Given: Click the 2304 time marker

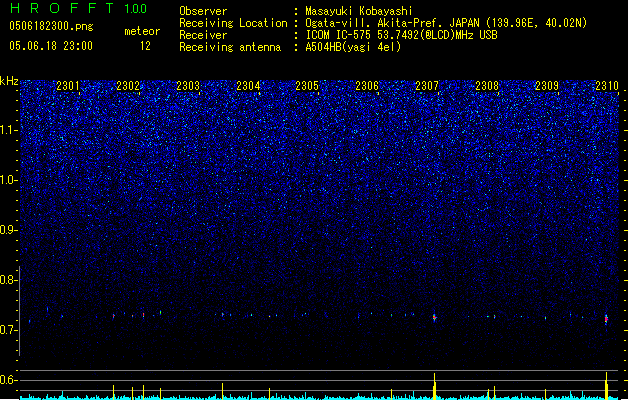Looking at the screenshot, I should pyautogui.click(x=248, y=86).
